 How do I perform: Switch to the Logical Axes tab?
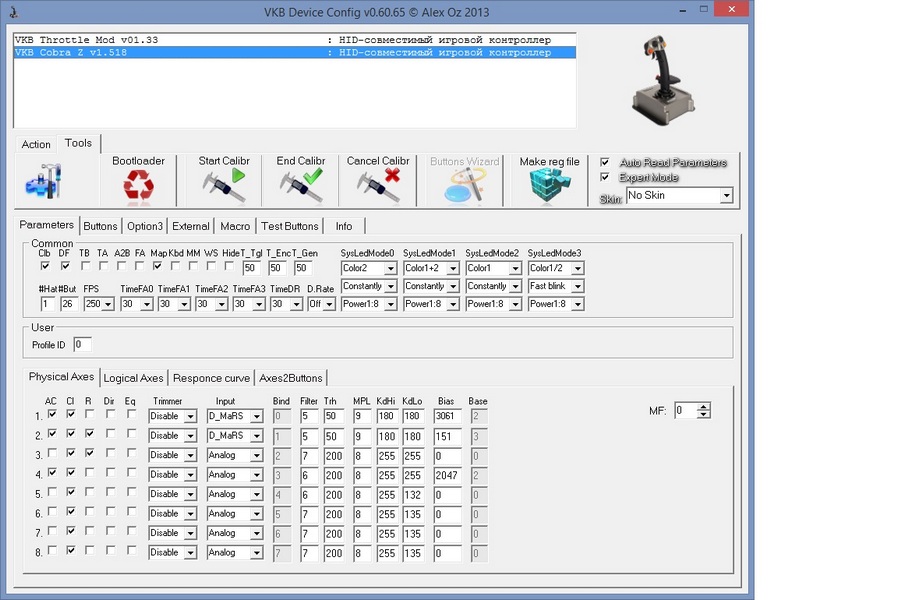pyautogui.click(x=133, y=378)
